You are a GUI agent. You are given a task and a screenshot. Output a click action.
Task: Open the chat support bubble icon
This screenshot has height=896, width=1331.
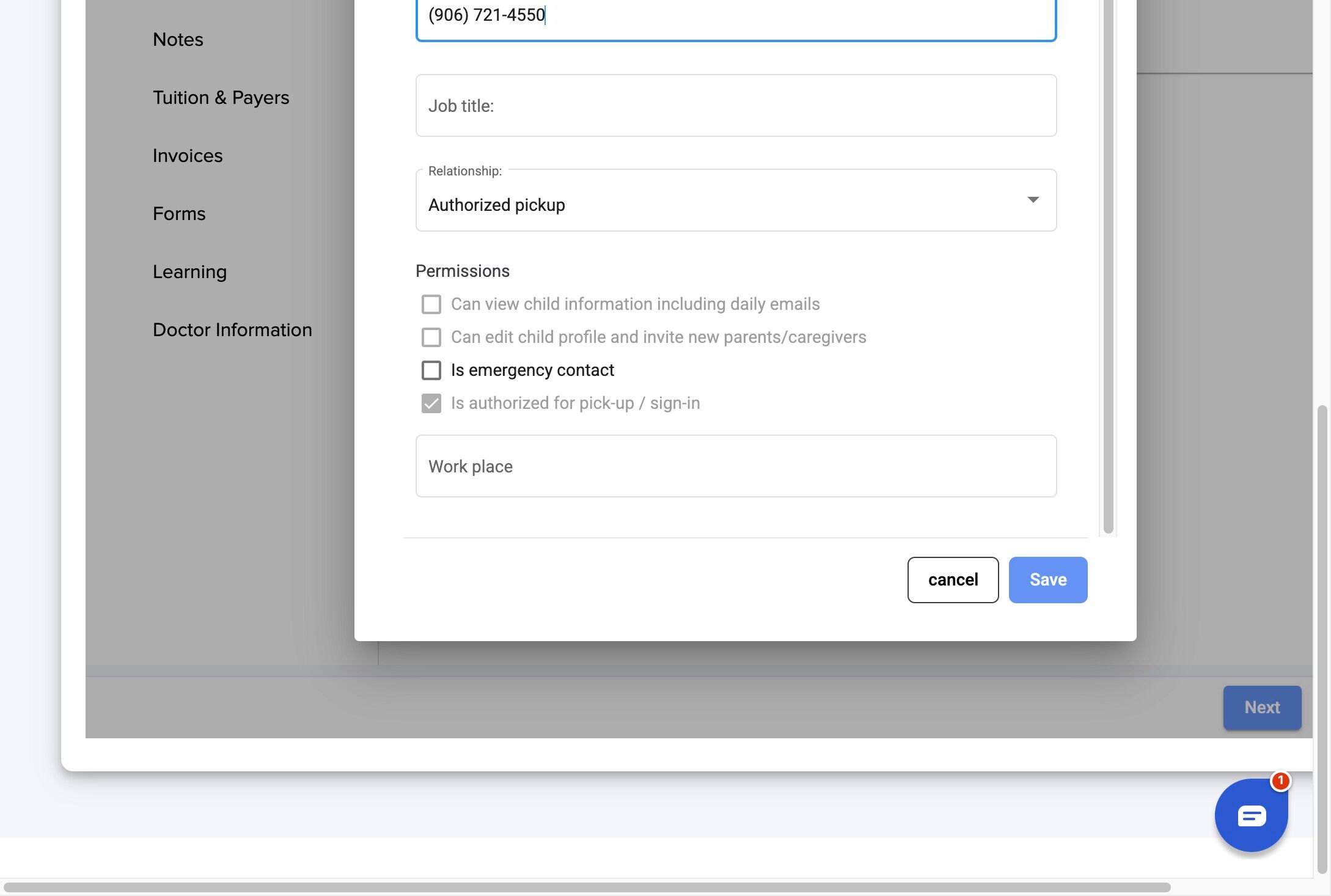click(x=1250, y=815)
